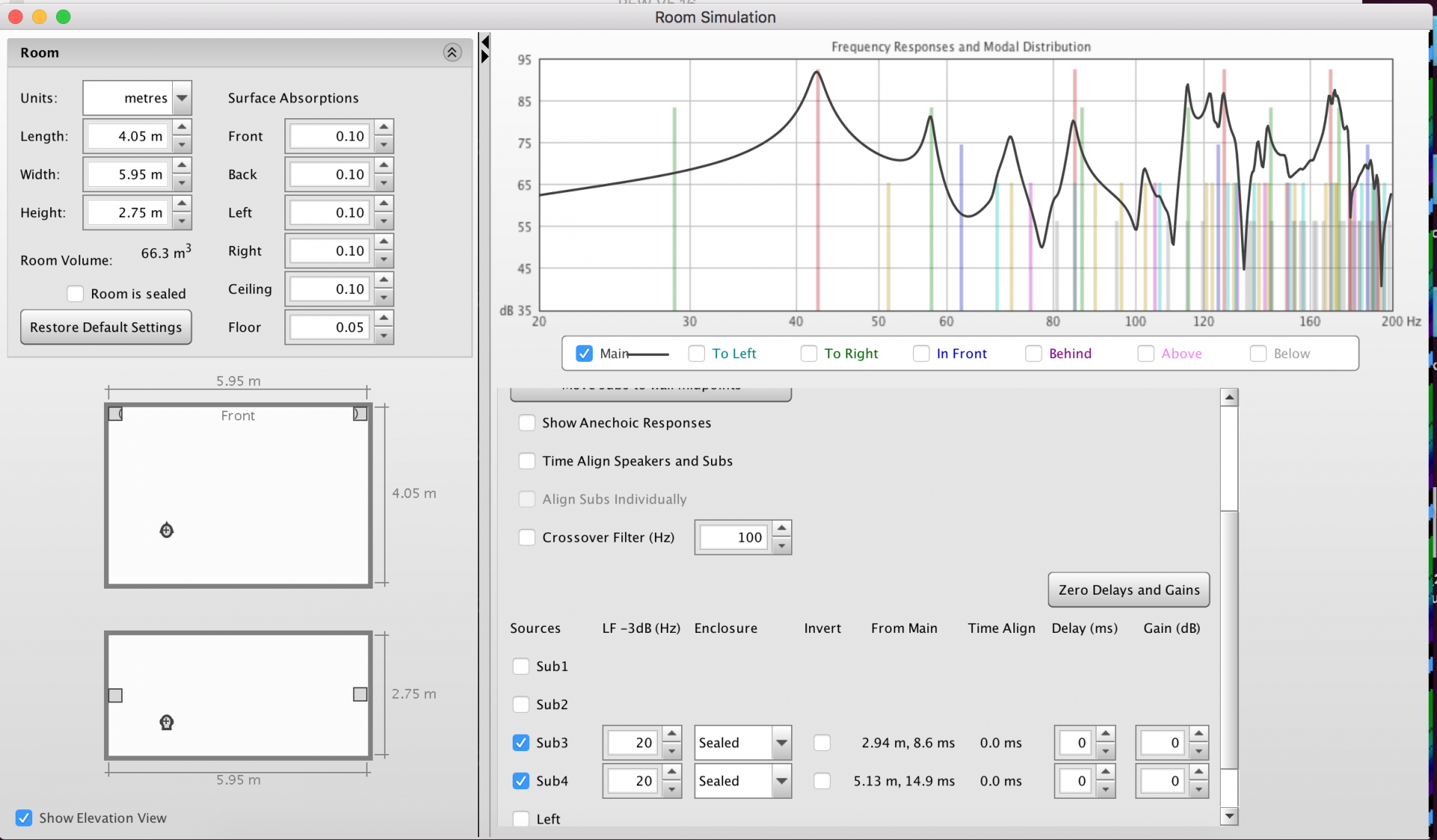
Task: Click the Zero Delays and Gains button
Action: 1128,589
